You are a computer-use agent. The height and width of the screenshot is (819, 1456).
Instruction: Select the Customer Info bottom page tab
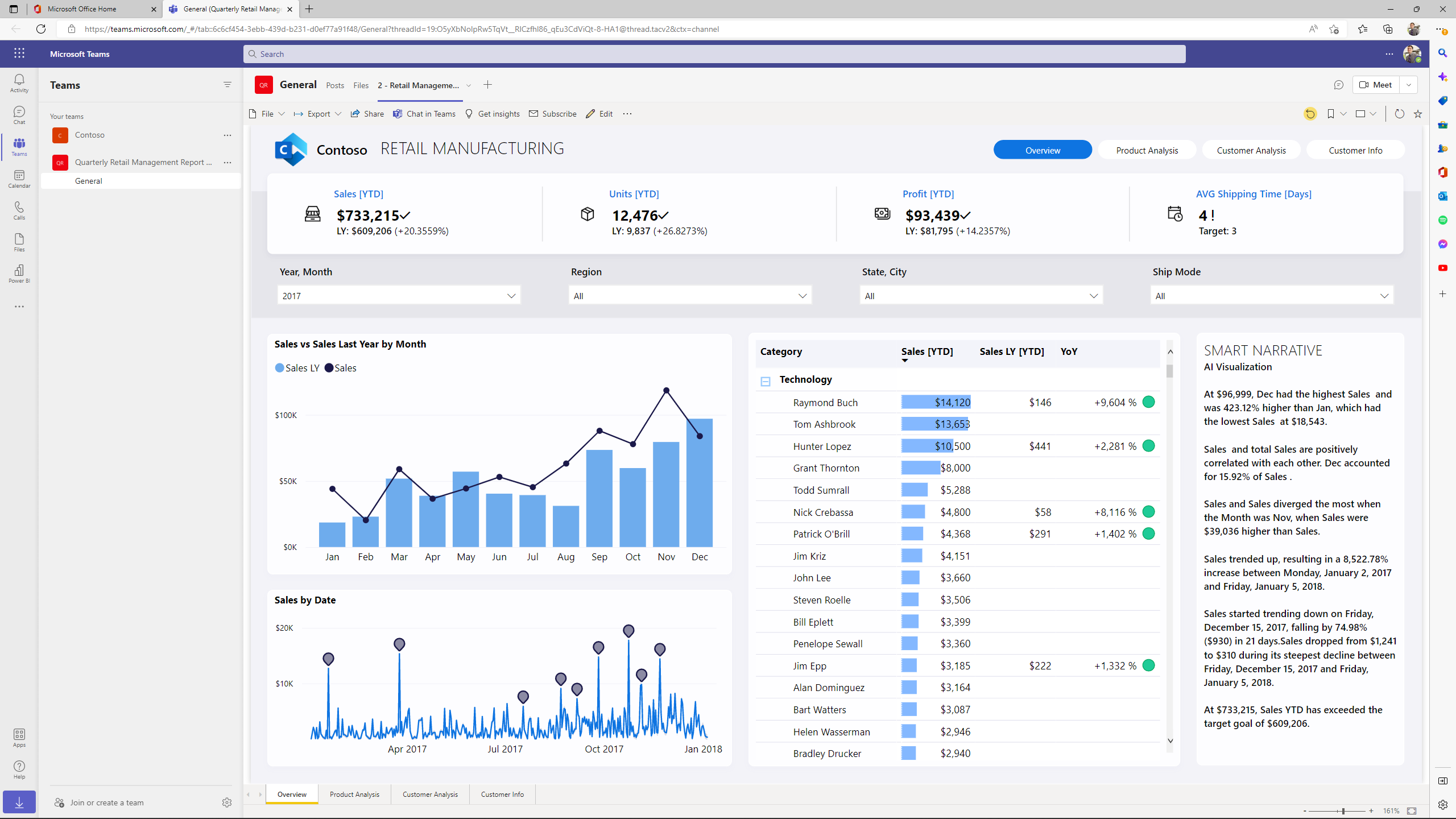point(502,795)
